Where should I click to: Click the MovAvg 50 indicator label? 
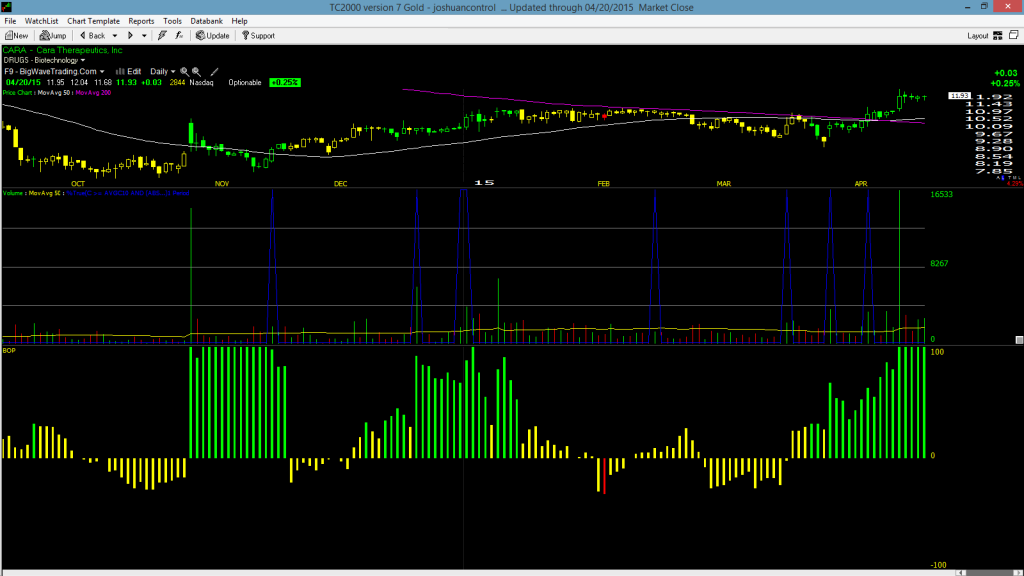54,93
